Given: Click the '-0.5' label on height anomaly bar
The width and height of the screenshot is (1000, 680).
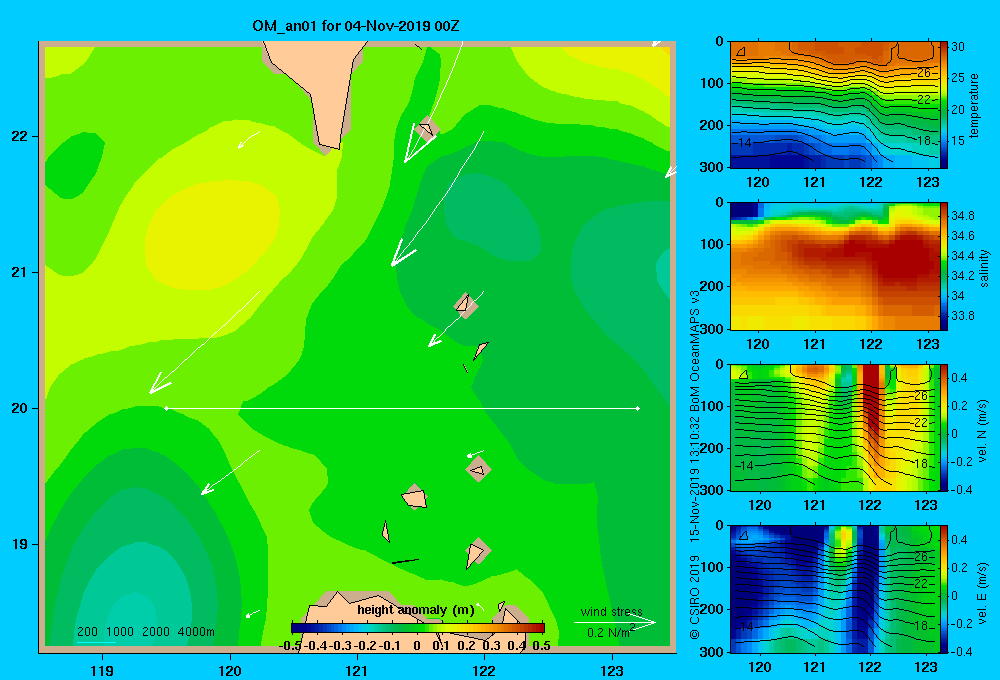Looking at the screenshot, I should pos(290,646).
